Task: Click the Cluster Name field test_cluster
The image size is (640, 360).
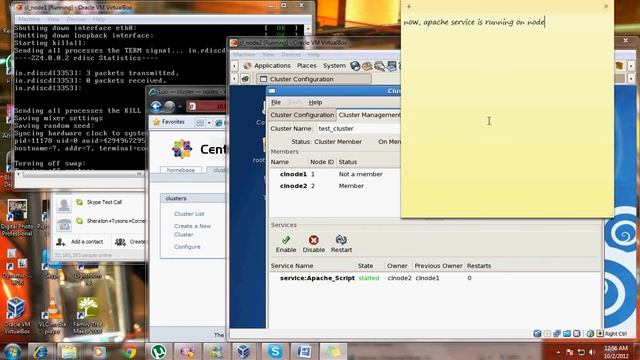Action: tap(358, 129)
